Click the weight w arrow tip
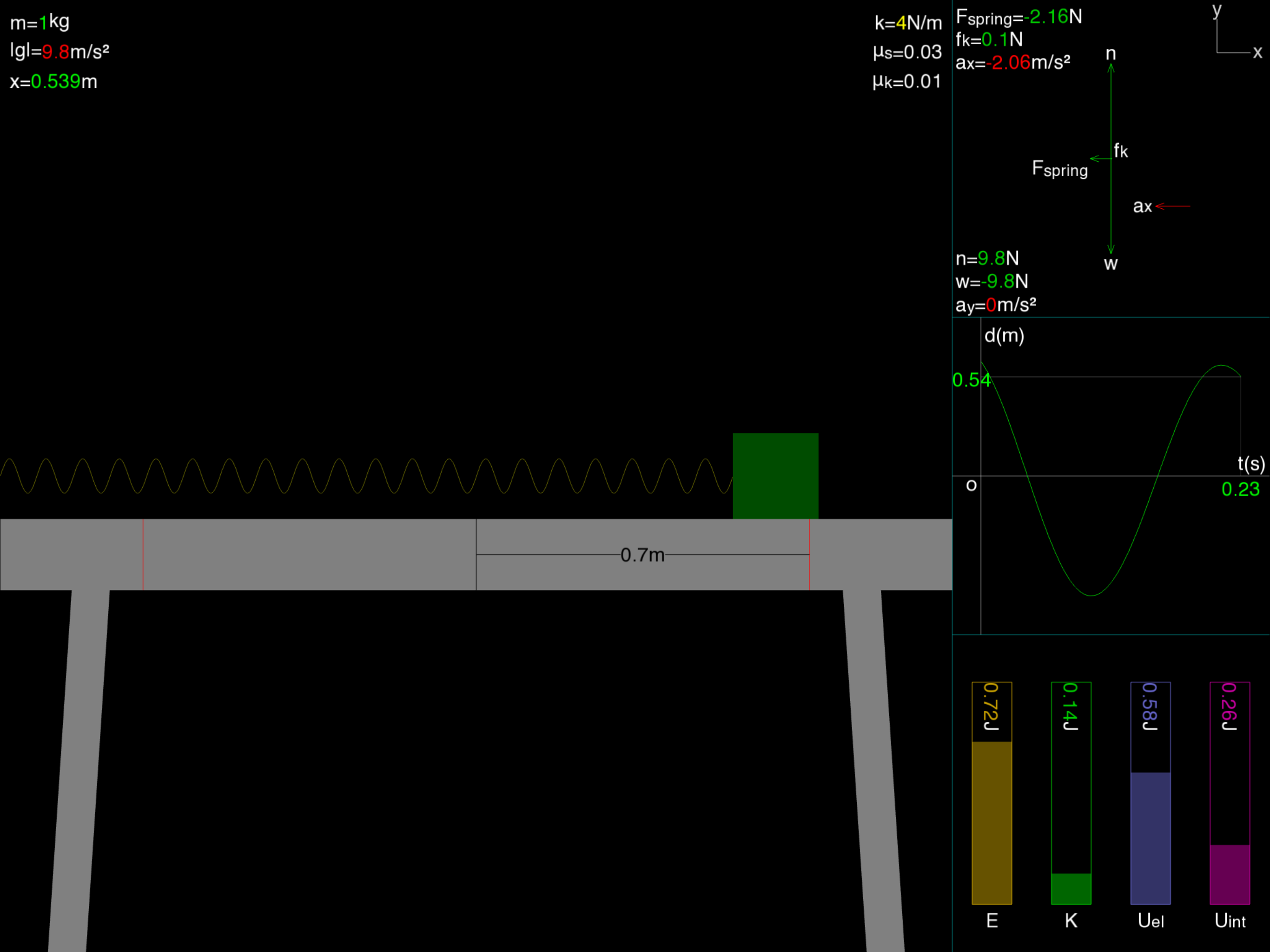 (x=1111, y=251)
